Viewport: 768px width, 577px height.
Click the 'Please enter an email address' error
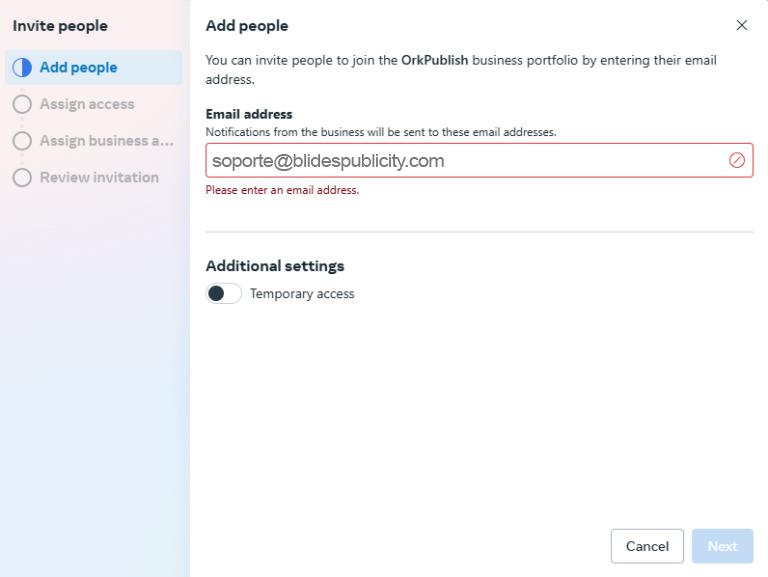(282, 190)
